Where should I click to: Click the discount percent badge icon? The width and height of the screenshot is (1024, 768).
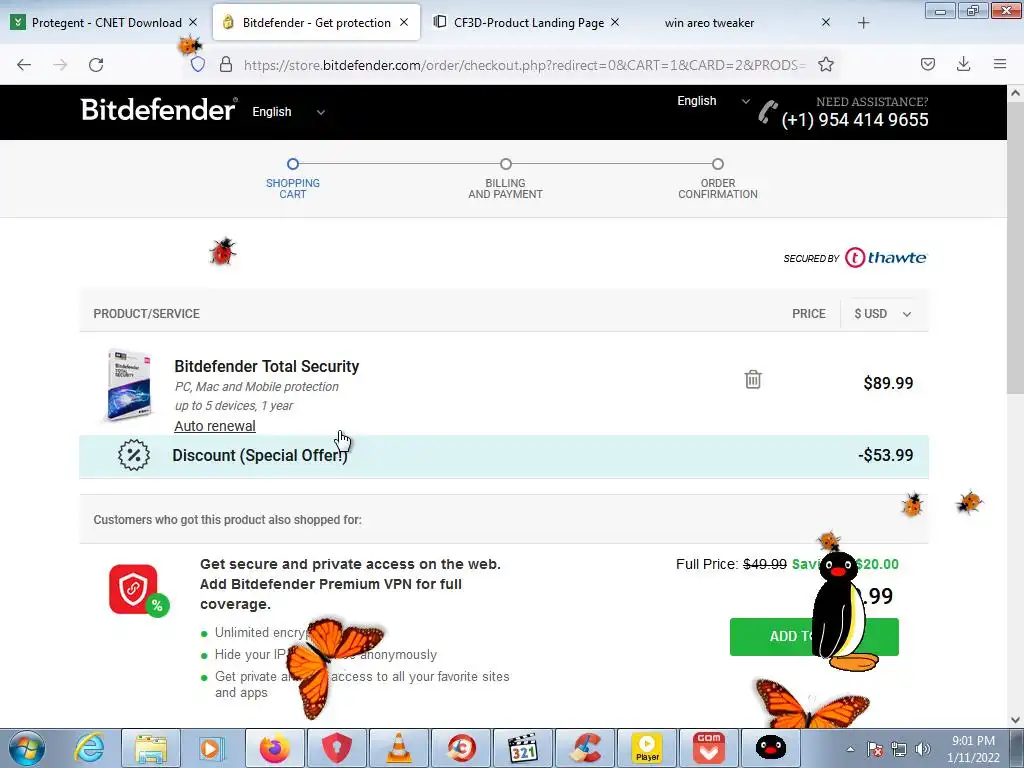134,455
